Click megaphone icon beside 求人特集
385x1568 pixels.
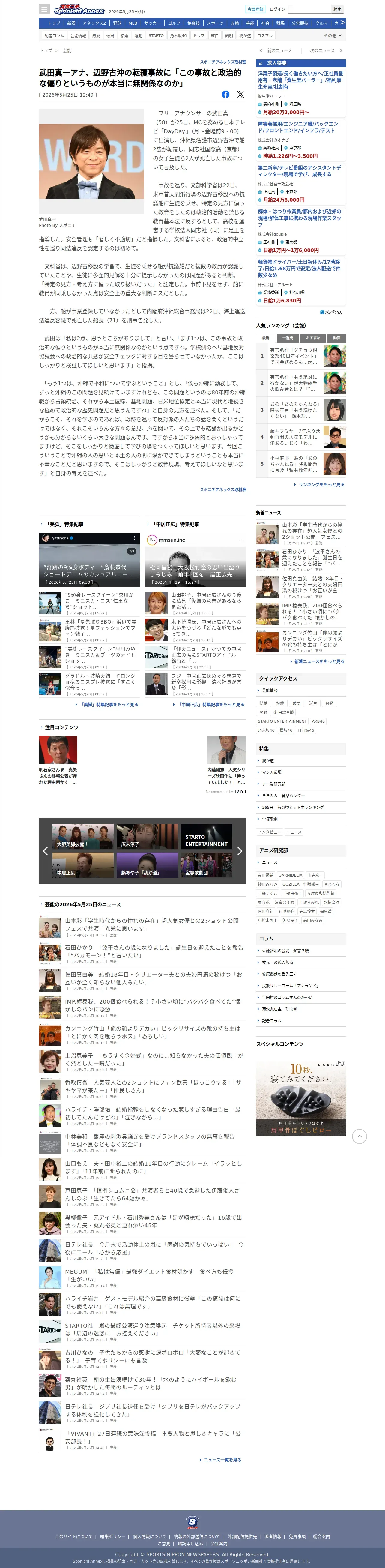click(x=260, y=63)
